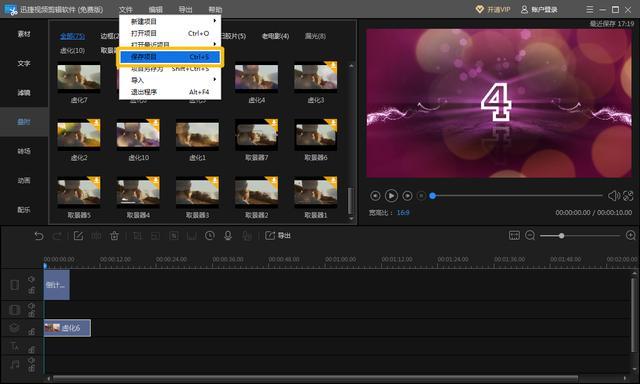Viewport: 640px width, 384px height.
Task: Select 保存项目 from the File menu
Action: click(170, 57)
